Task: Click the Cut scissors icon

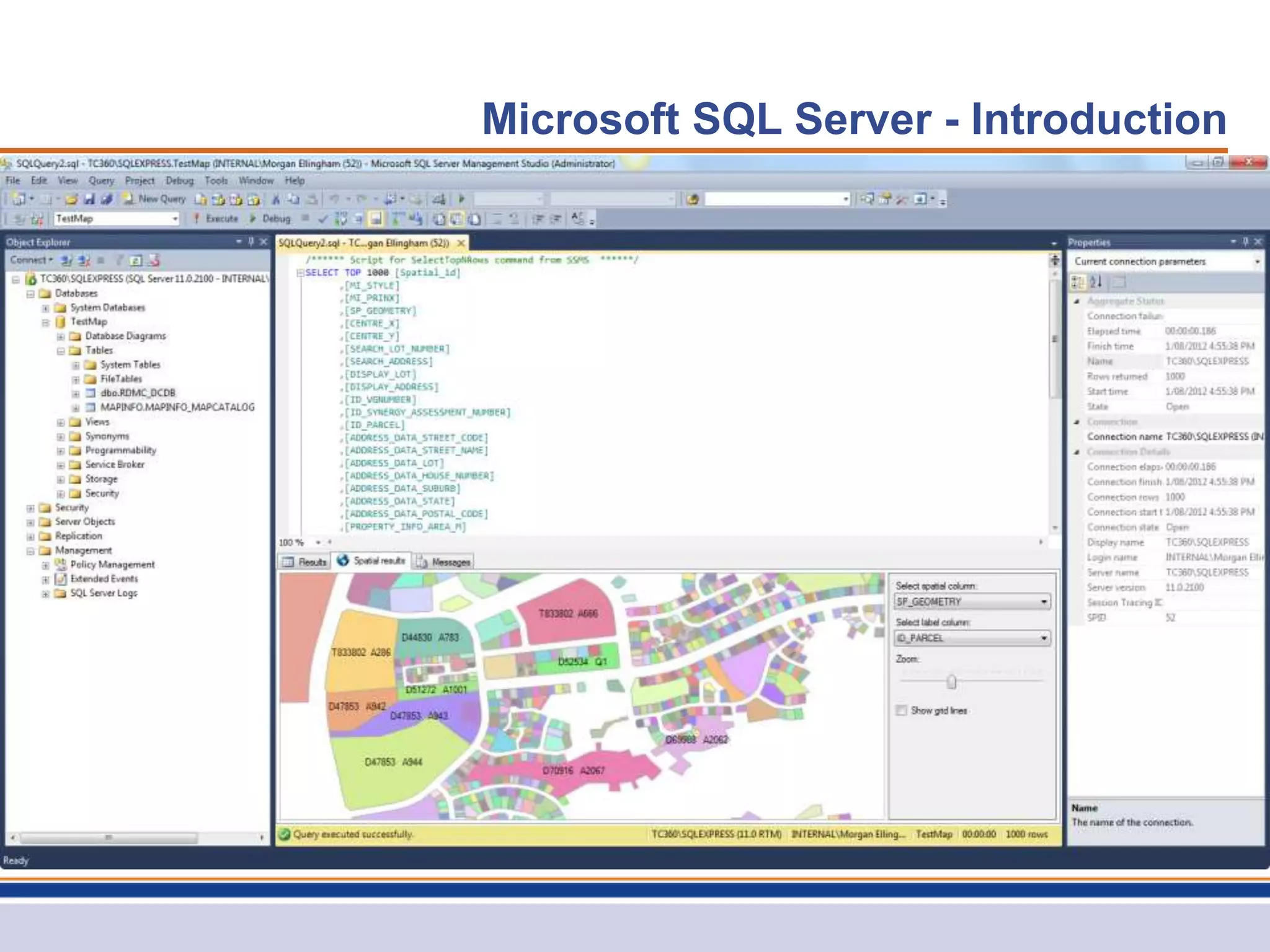Action: (x=276, y=199)
